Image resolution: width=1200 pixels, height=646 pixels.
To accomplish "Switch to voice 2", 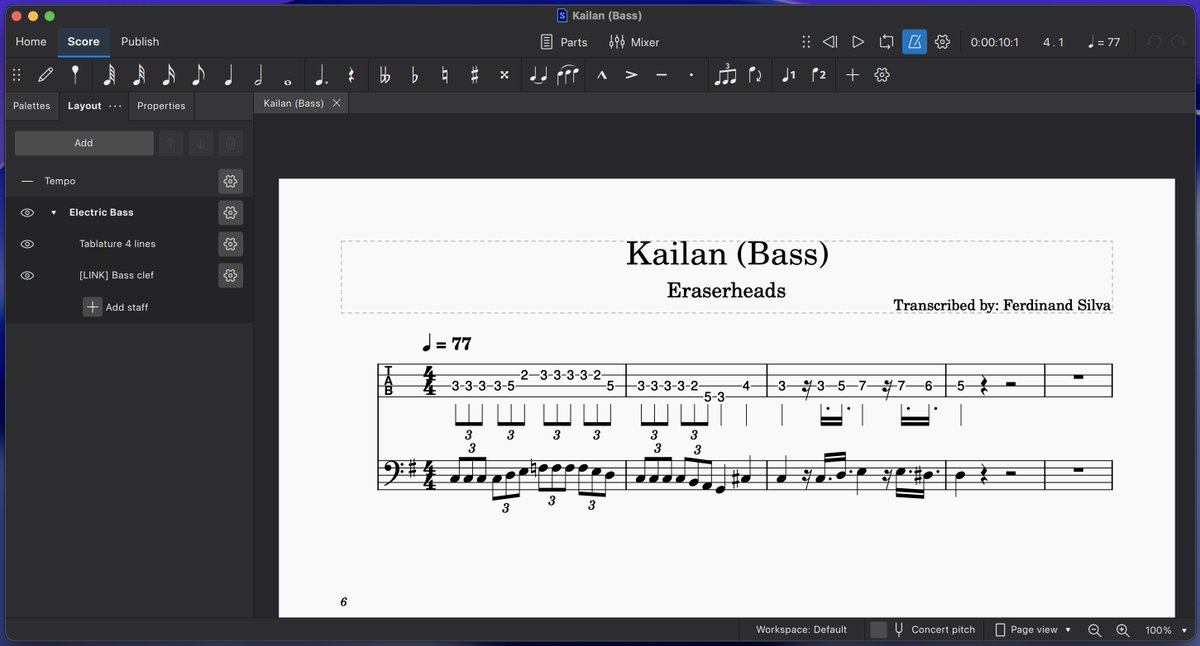I will pyautogui.click(x=819, y=74).
